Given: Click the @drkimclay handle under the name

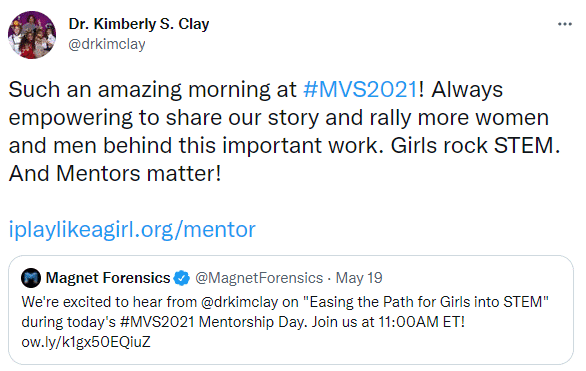Looking at the screenshot, I should coord(107,44).
